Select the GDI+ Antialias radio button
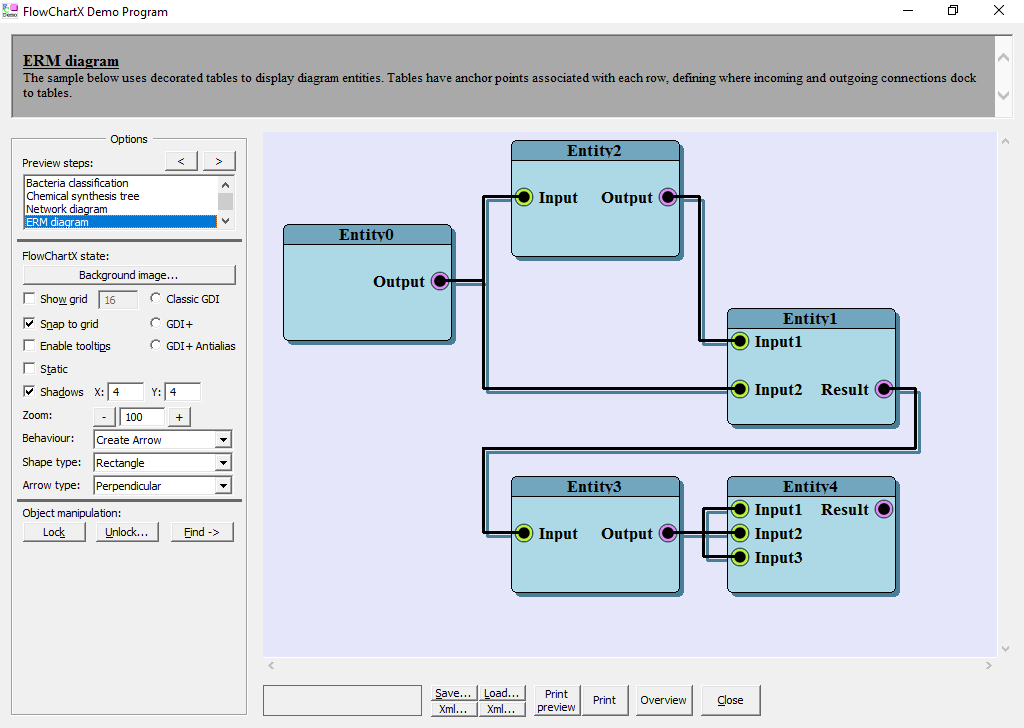Screen dimensions: 1024x728 point(156,346)
